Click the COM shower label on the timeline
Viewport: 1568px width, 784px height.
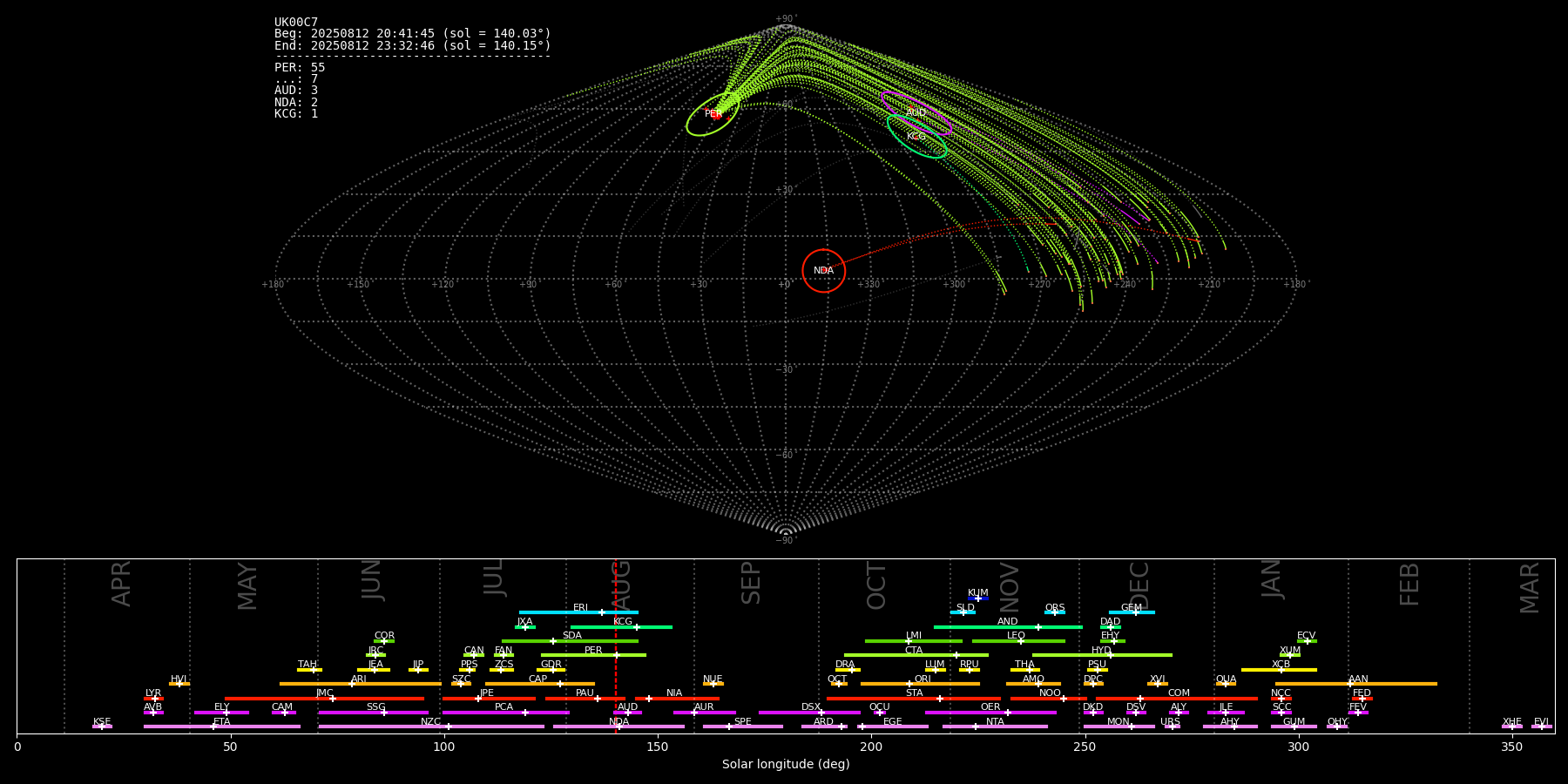point(1179,693)
